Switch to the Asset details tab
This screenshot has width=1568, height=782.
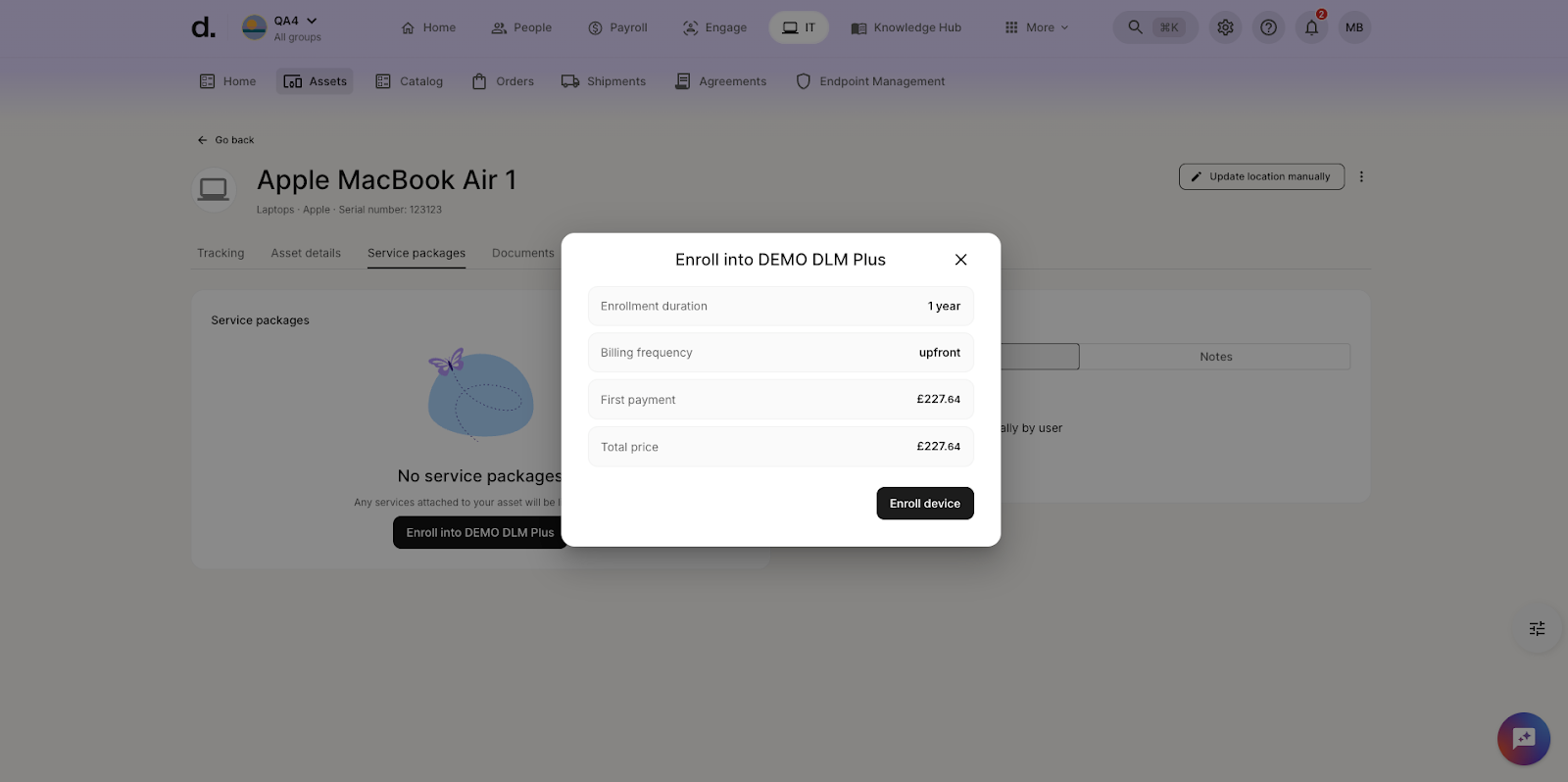click(x=306, y=253)
